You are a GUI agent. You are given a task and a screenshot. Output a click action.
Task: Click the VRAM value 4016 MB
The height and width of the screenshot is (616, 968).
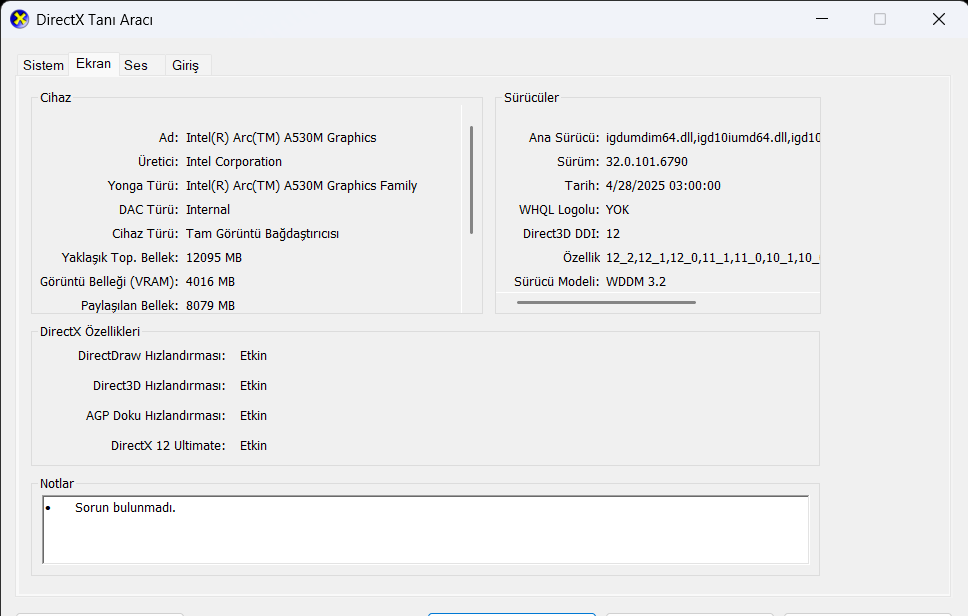[211, 282]
